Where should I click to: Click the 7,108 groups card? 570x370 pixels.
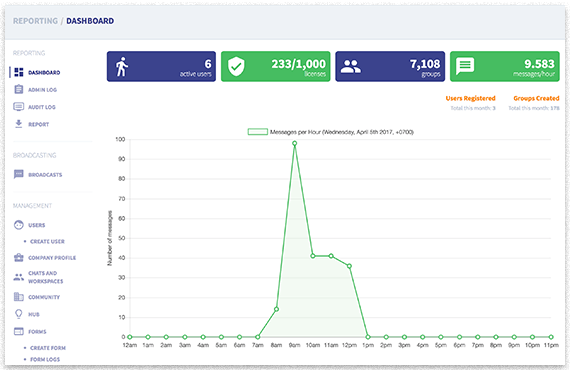390,66
